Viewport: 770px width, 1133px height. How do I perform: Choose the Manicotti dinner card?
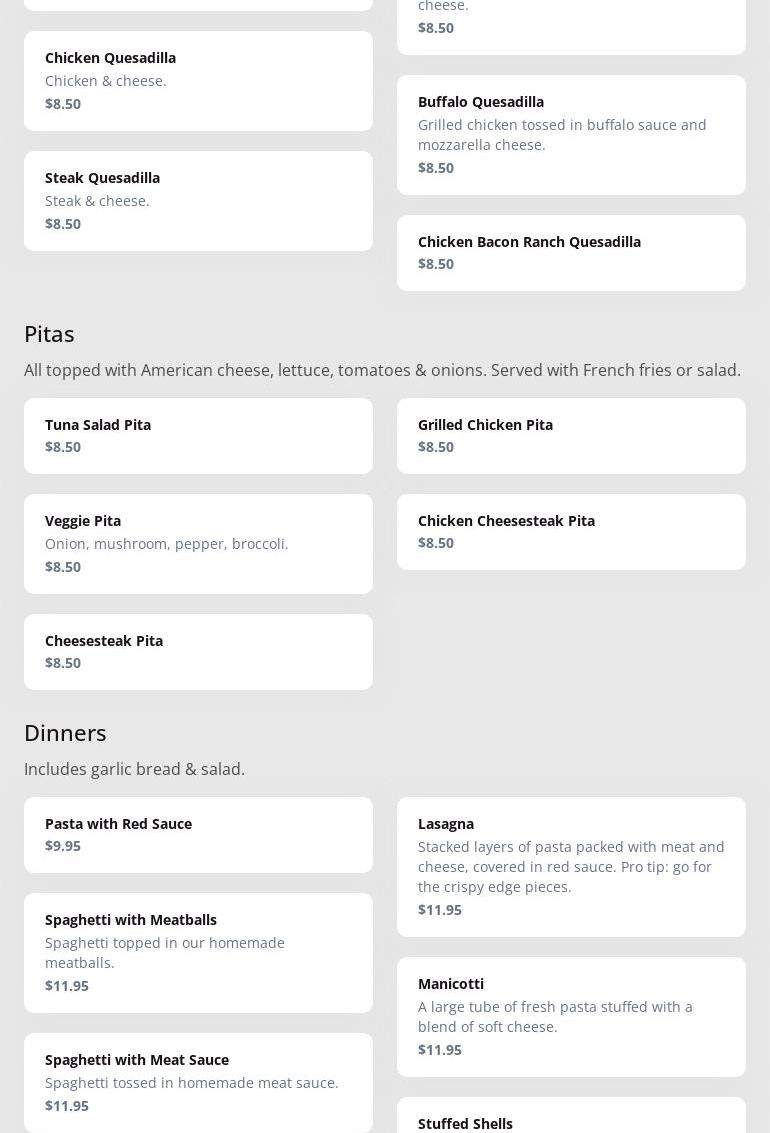tap(571, 1017)
